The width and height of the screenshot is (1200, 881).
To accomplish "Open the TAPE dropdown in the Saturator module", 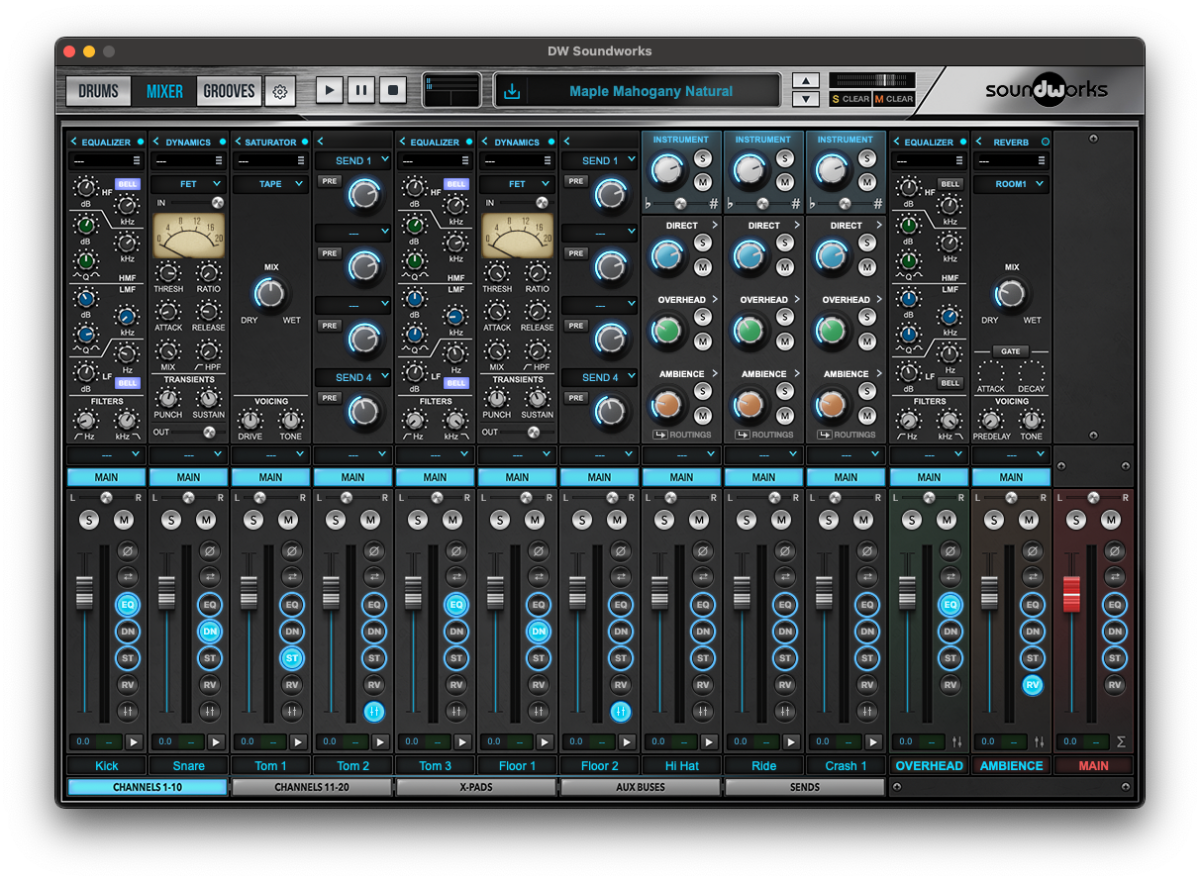I will point(270,184).
